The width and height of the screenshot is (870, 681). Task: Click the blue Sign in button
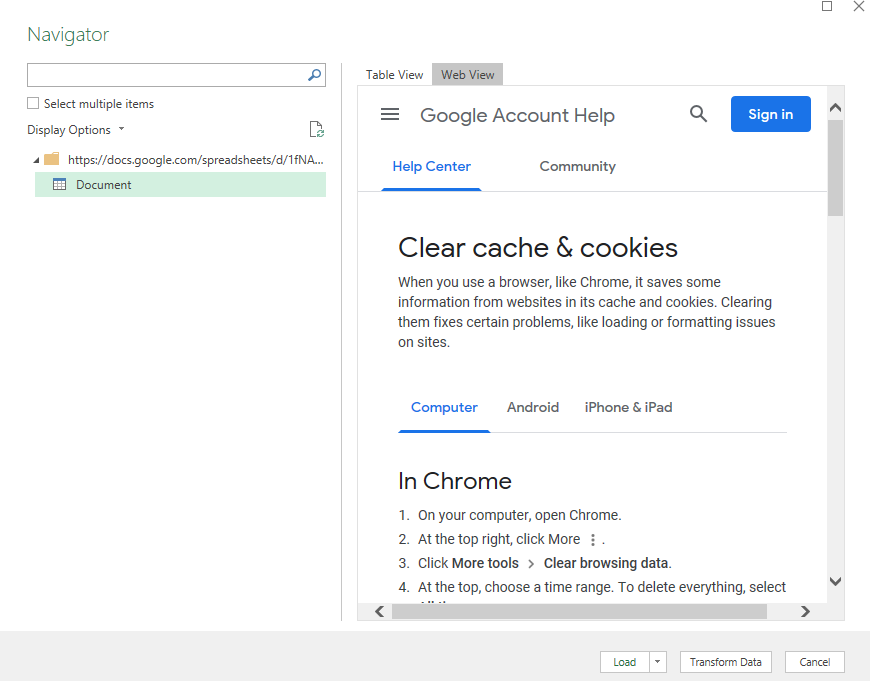770,114
